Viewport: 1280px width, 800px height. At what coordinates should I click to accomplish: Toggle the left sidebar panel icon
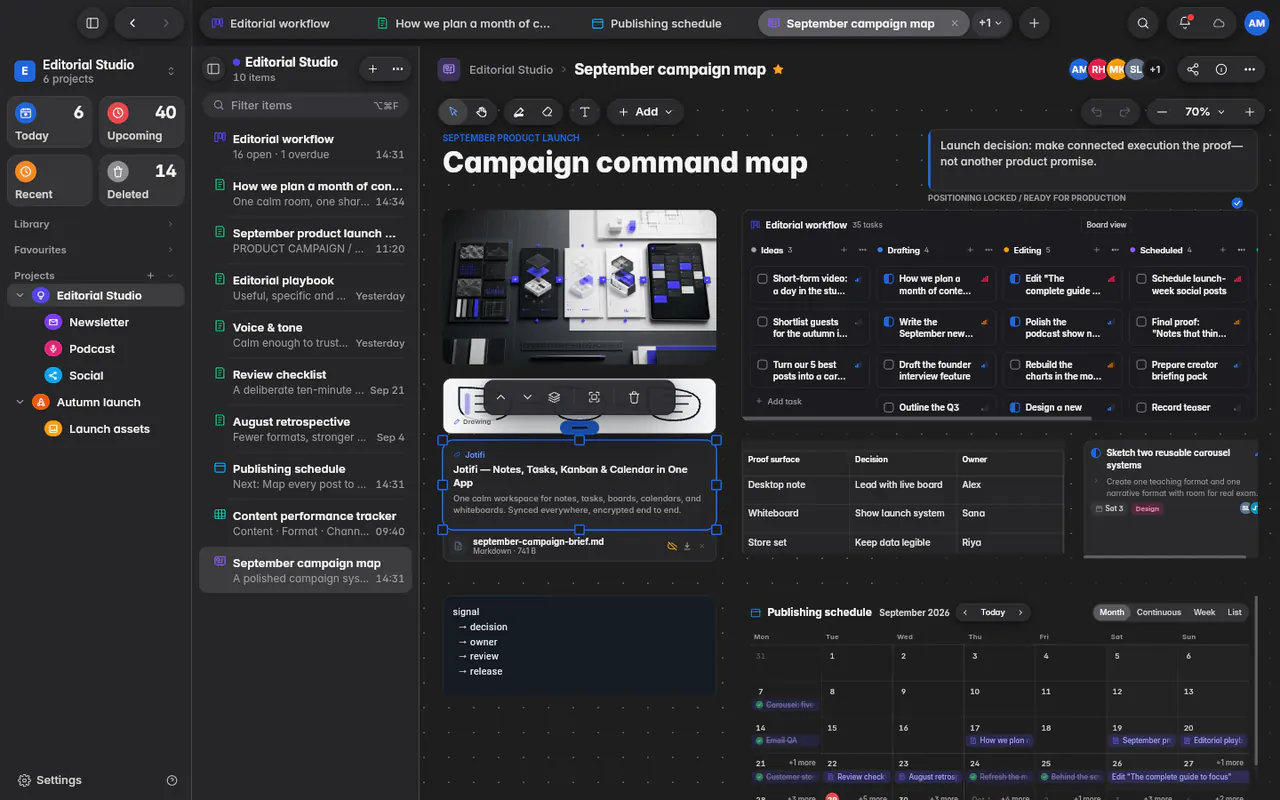(92, 23)
